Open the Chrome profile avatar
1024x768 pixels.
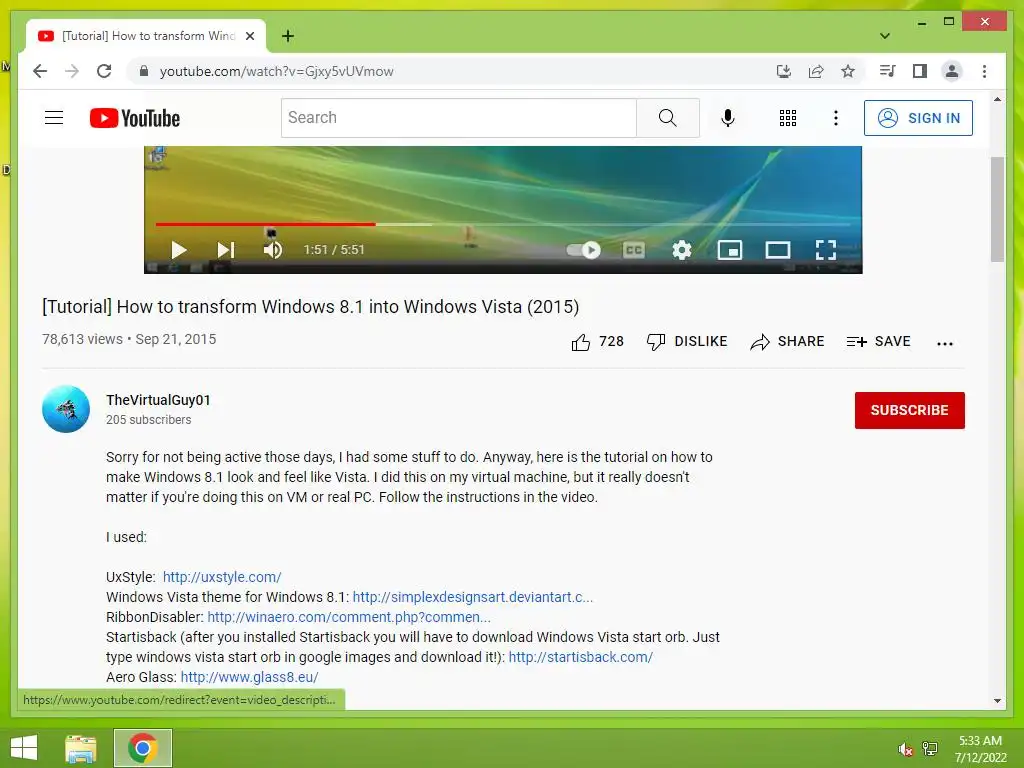pos(952,71)
